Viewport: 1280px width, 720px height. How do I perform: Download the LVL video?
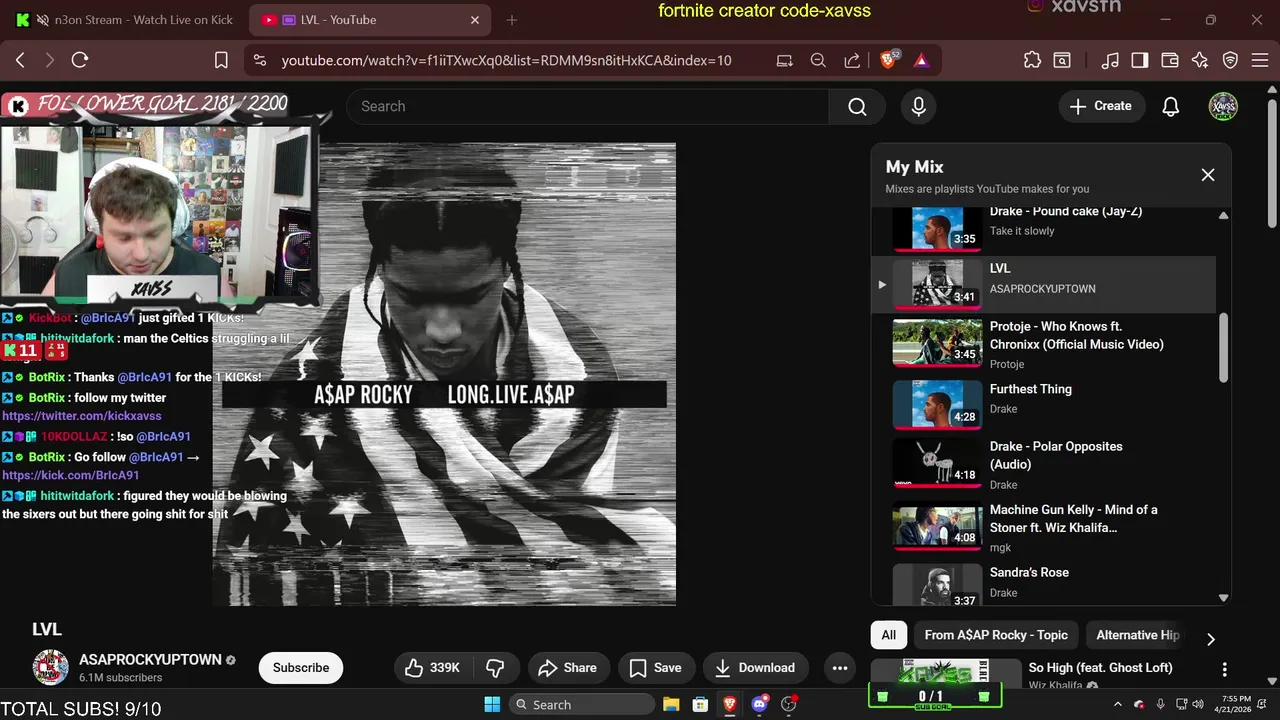pos(755,668)
